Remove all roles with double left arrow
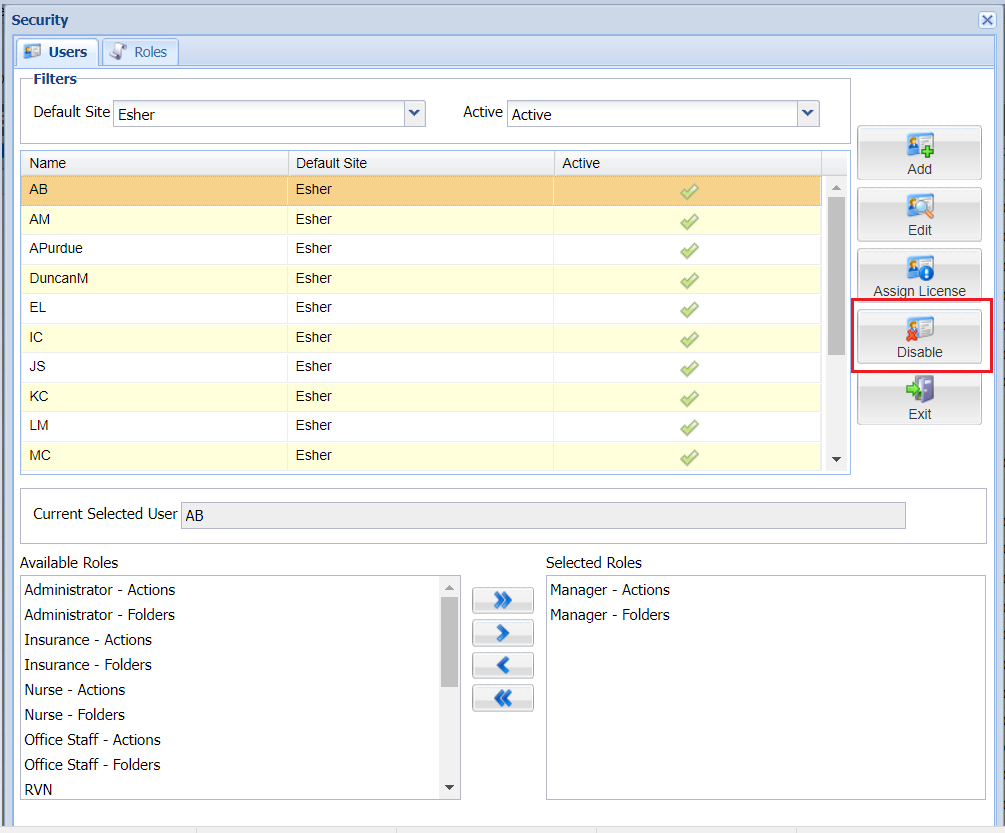This screenshot has width=1005, height=833. 502,698
